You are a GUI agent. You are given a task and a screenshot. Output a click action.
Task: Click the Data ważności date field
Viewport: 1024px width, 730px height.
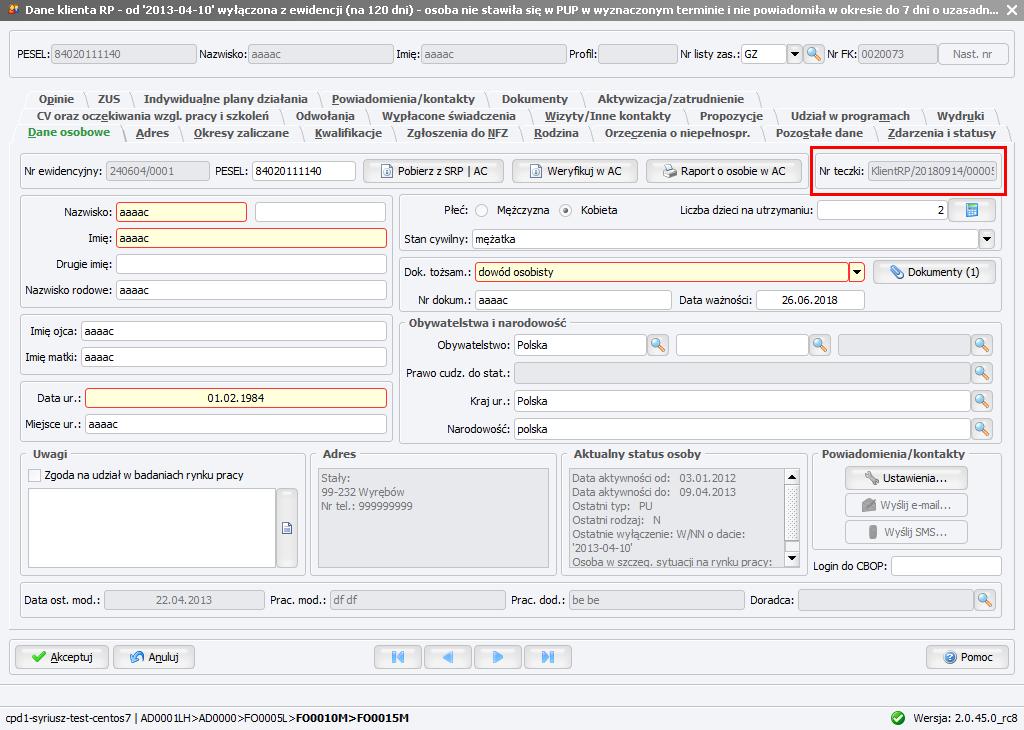(x=810, y=300)
